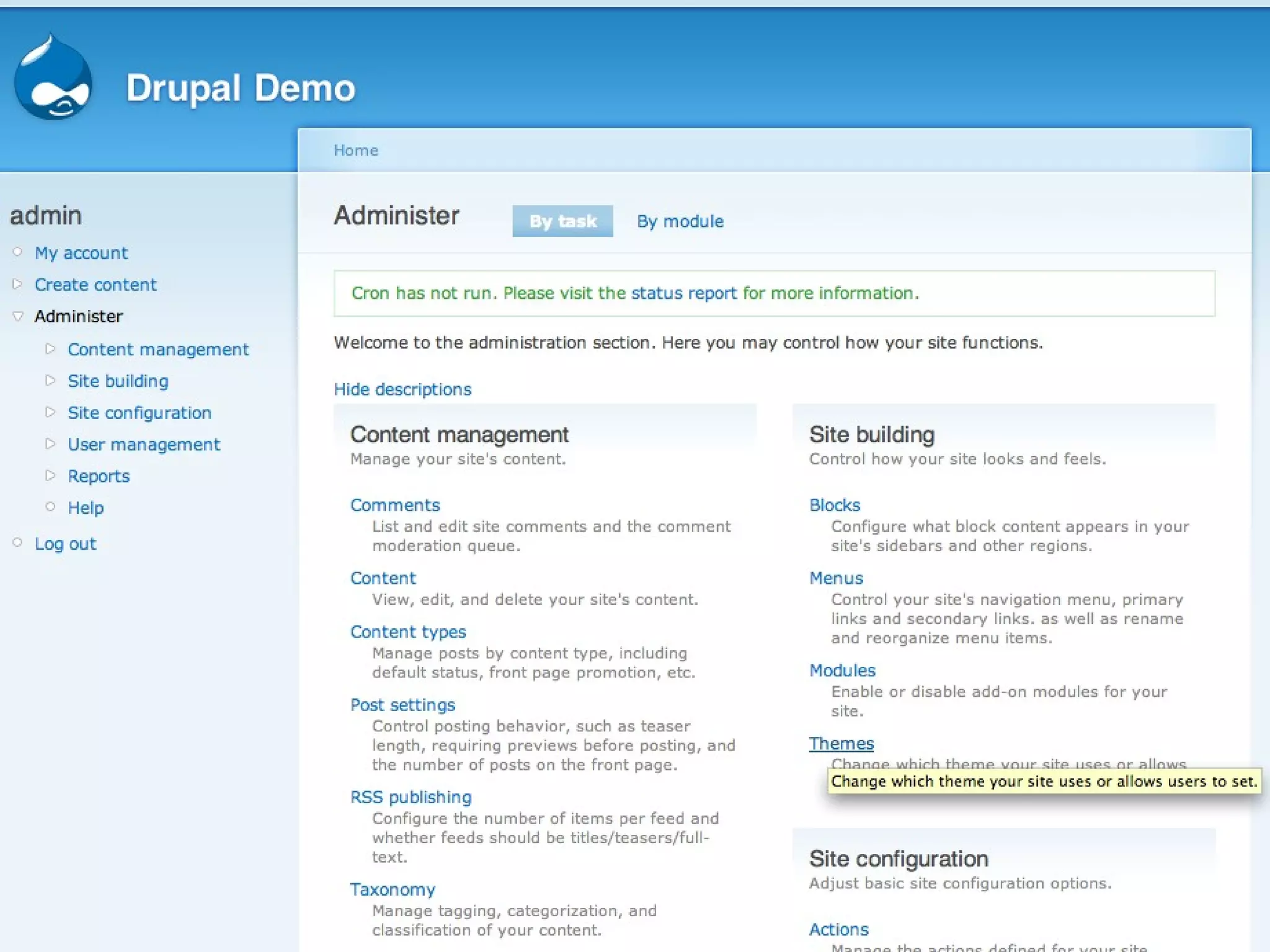1270x952 pixels.
Task: Switch to the By module tab
Action: [680, 221]
